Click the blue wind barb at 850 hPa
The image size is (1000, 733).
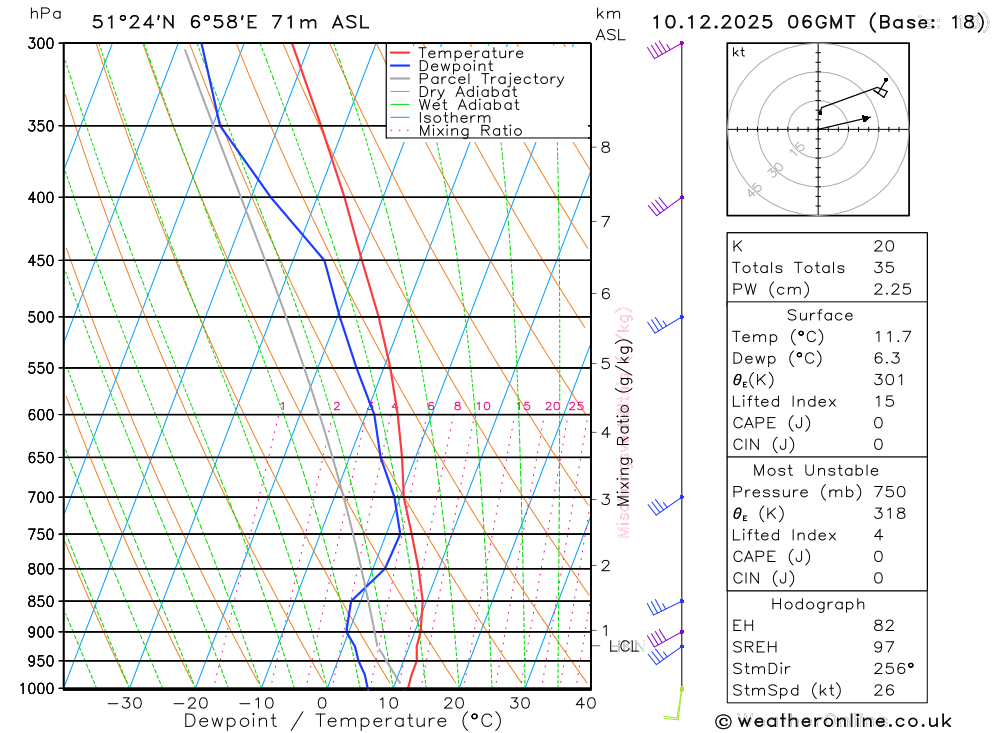pyautogui.click(x=665, y=607)
